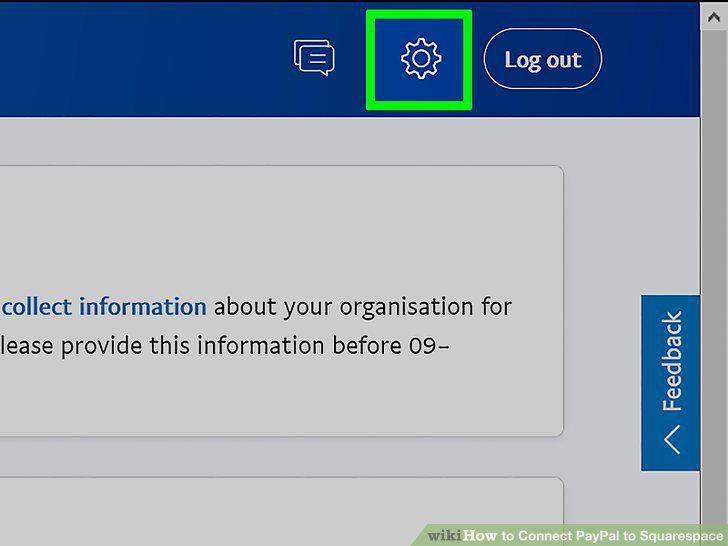The height and width of the screenshot is (546, 728).
Task: Open the messages chat bubble icon
Action: click(x=314, y=58)
